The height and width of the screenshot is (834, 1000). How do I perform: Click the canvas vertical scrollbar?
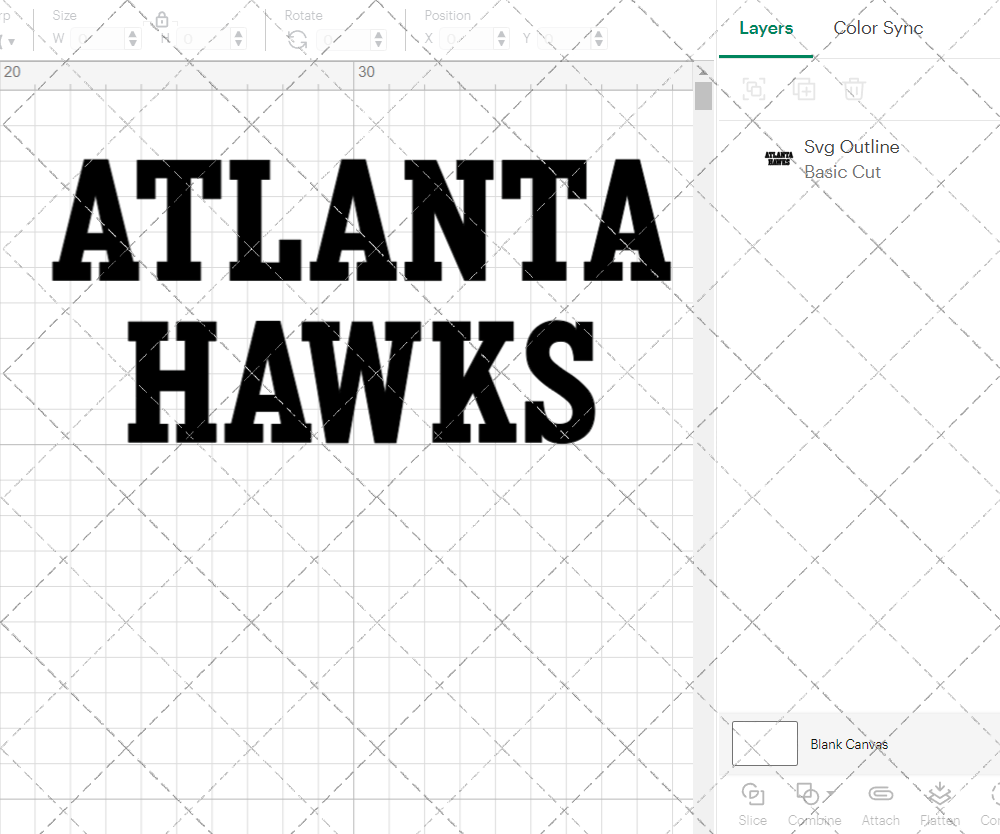[x=703, y=95]
